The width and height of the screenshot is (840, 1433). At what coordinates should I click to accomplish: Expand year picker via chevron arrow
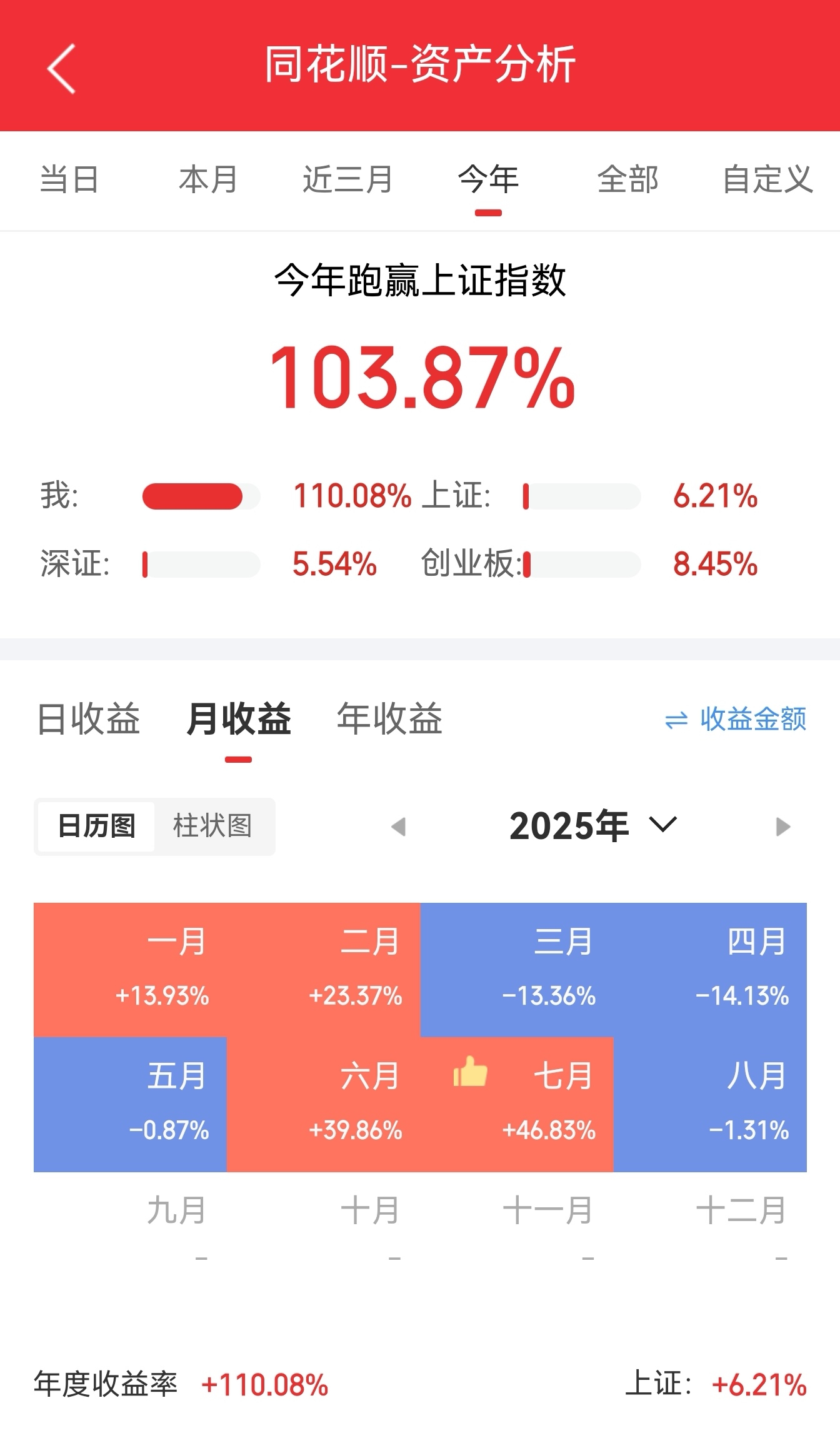pyautogui.click(x=663, y=825)
